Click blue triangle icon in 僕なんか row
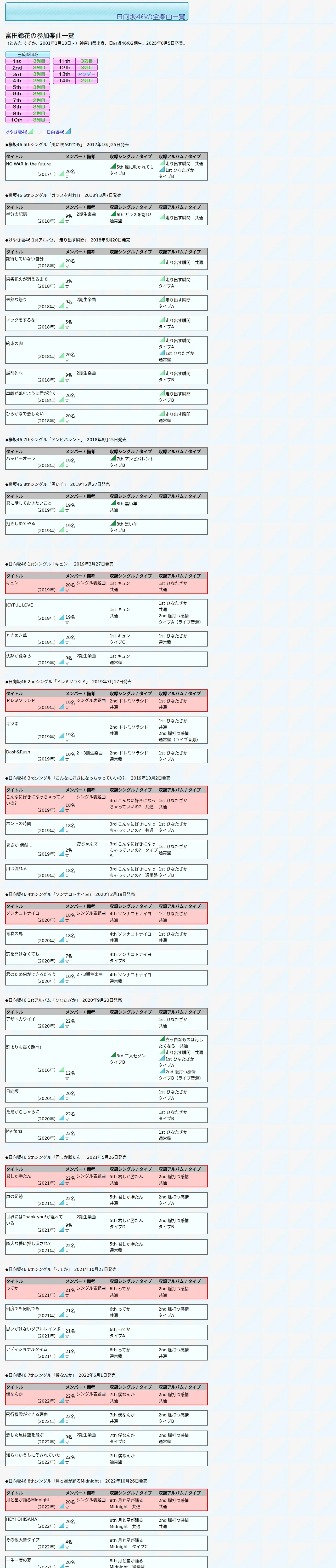 point(61,1400)
